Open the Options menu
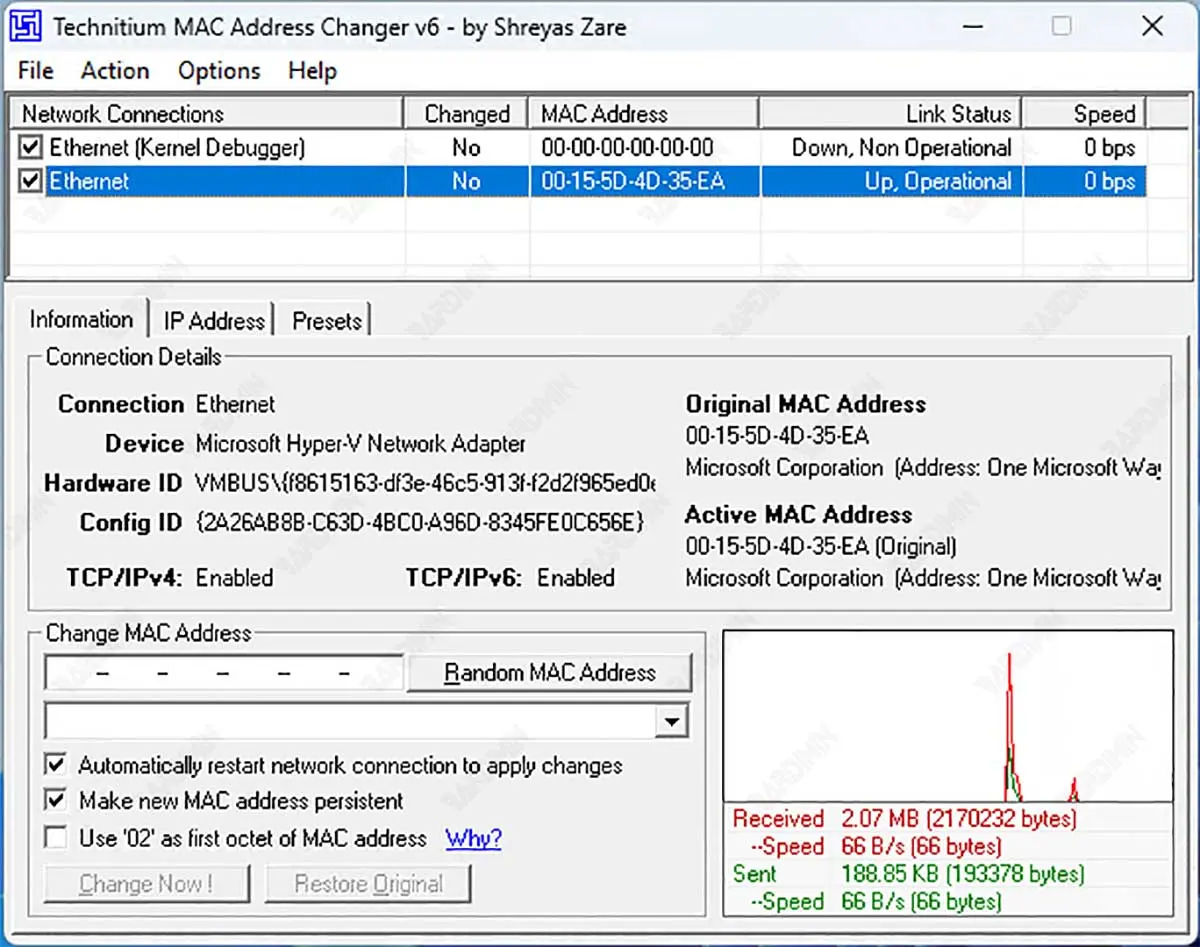This screenshot has width=1200, height=947. coord(219,71)
